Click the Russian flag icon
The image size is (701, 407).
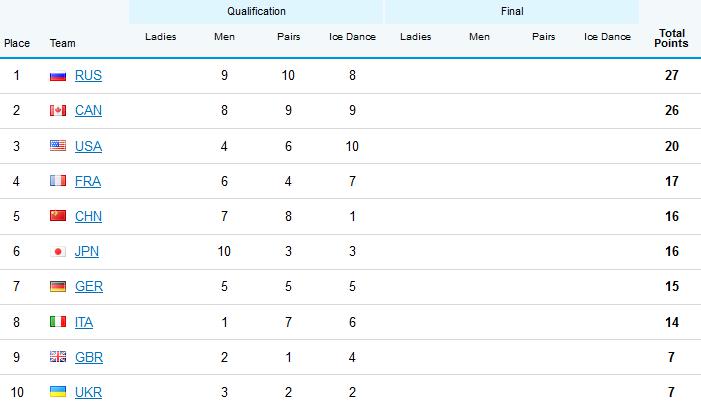57,76
